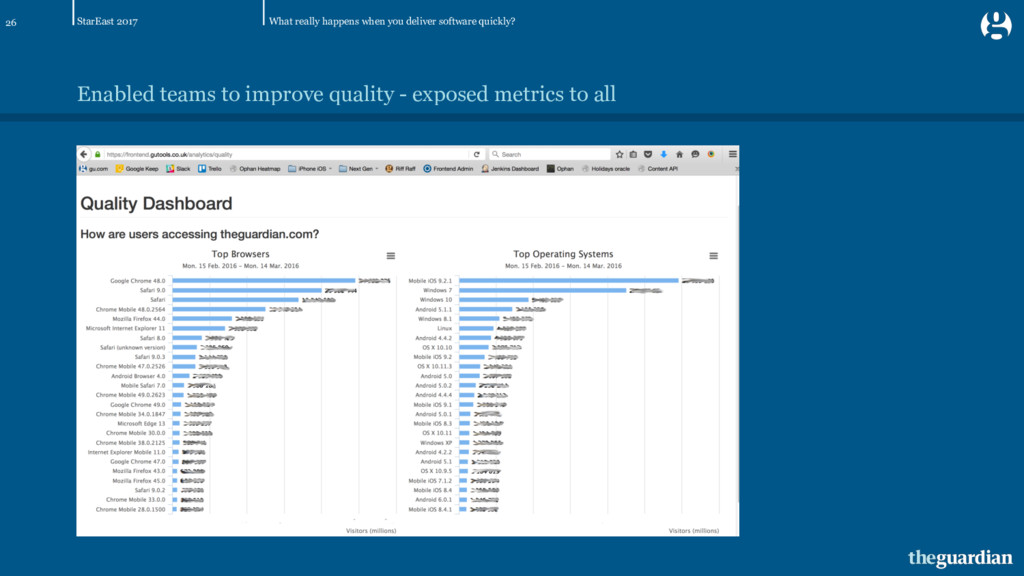Click the Linux bar label
The height and width of the screenshot is (576, 1024).
(445, 328)
